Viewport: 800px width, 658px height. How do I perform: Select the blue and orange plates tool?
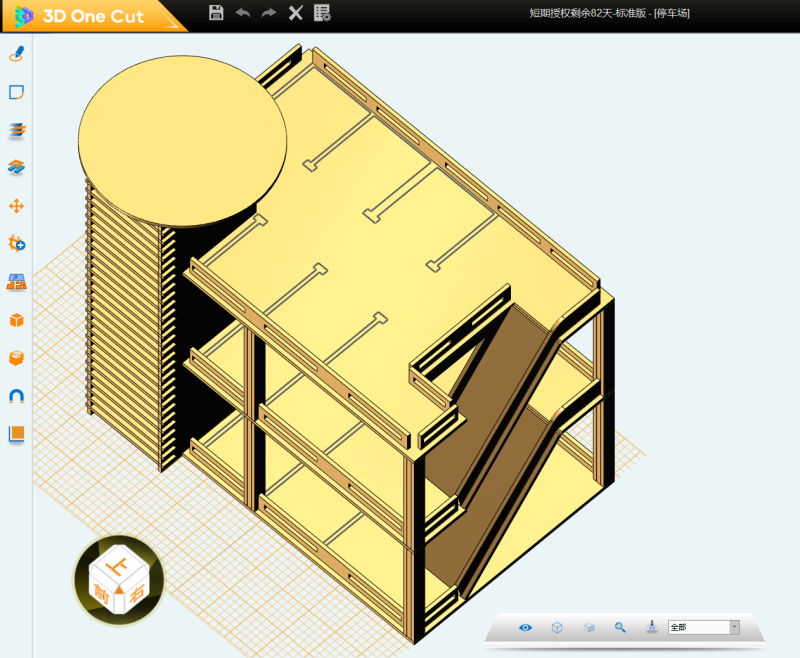click(x=16, y=167)
